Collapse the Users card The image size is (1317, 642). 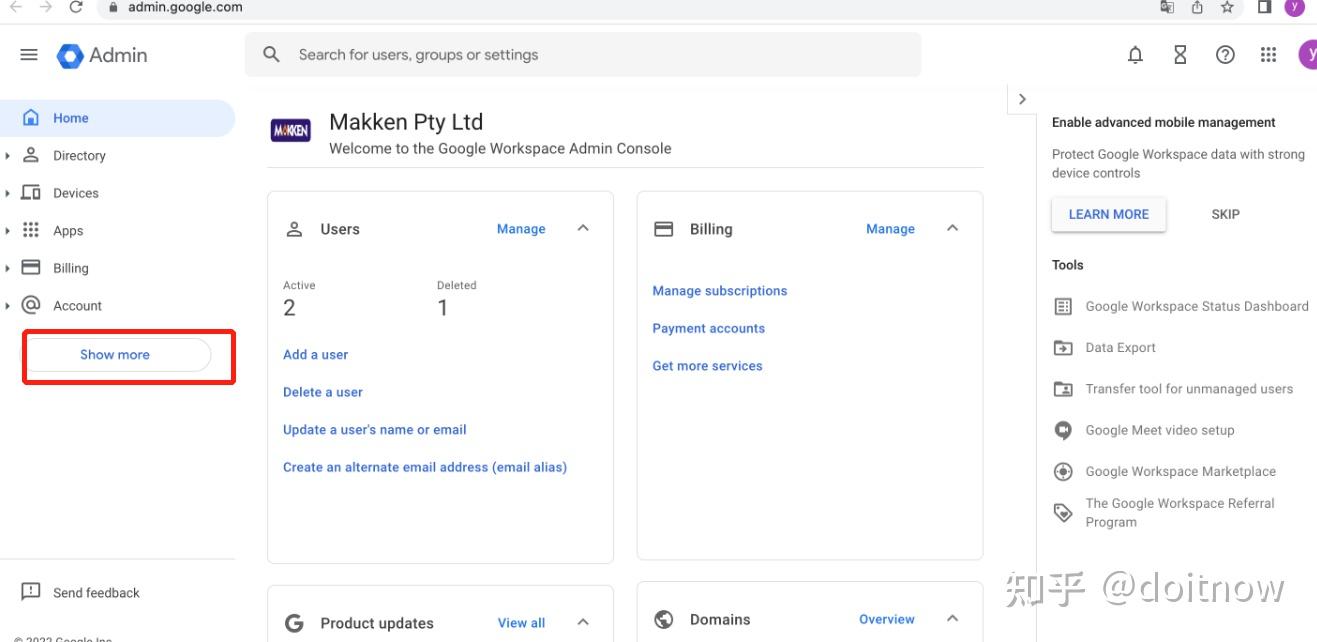[583, 229]
